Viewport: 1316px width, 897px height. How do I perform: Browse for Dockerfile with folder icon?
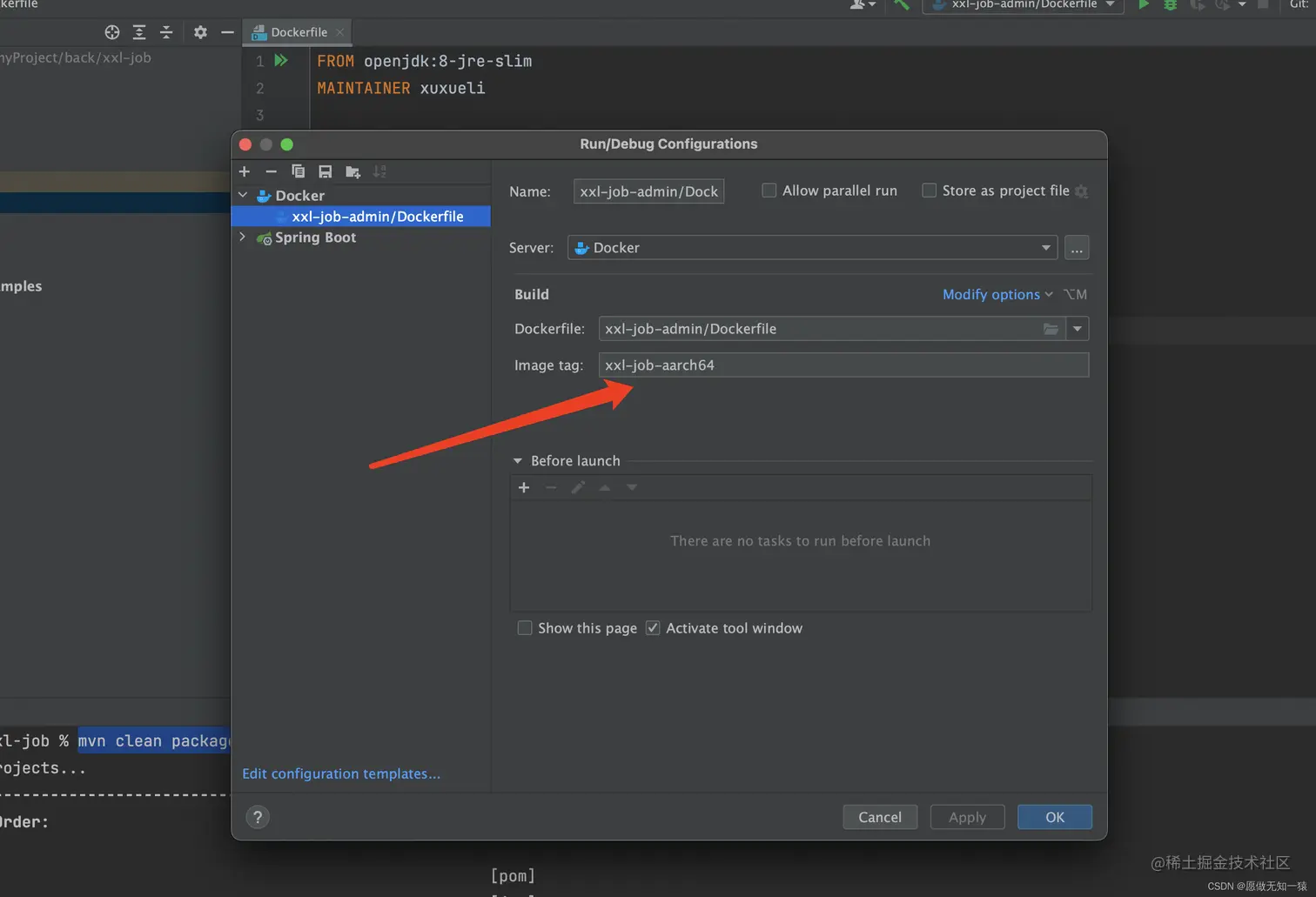click(1051, 329)
